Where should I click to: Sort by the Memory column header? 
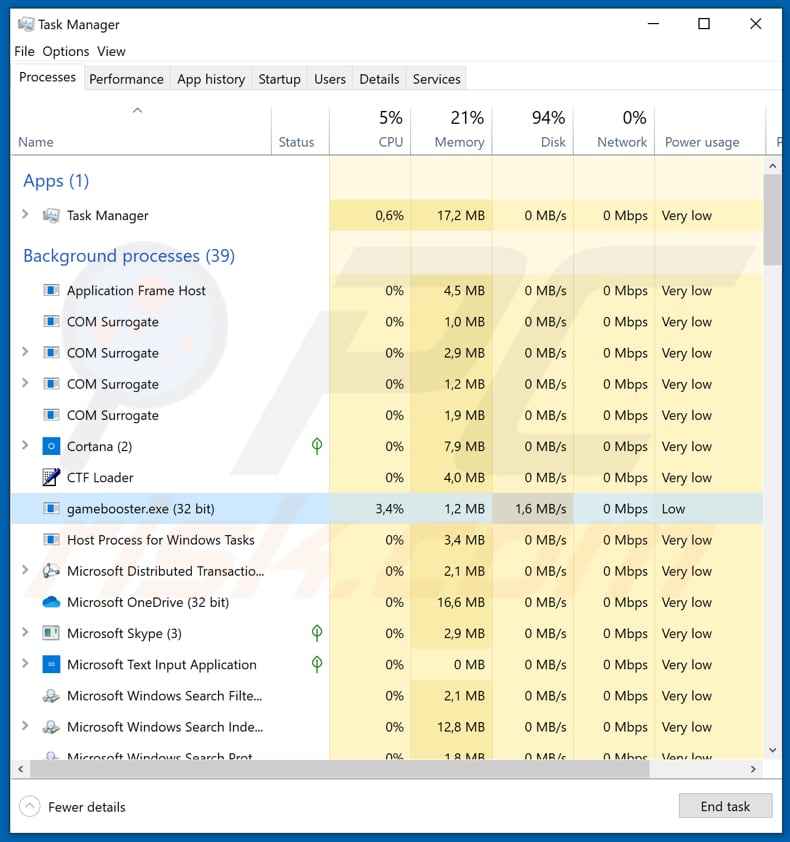[451, 130]
